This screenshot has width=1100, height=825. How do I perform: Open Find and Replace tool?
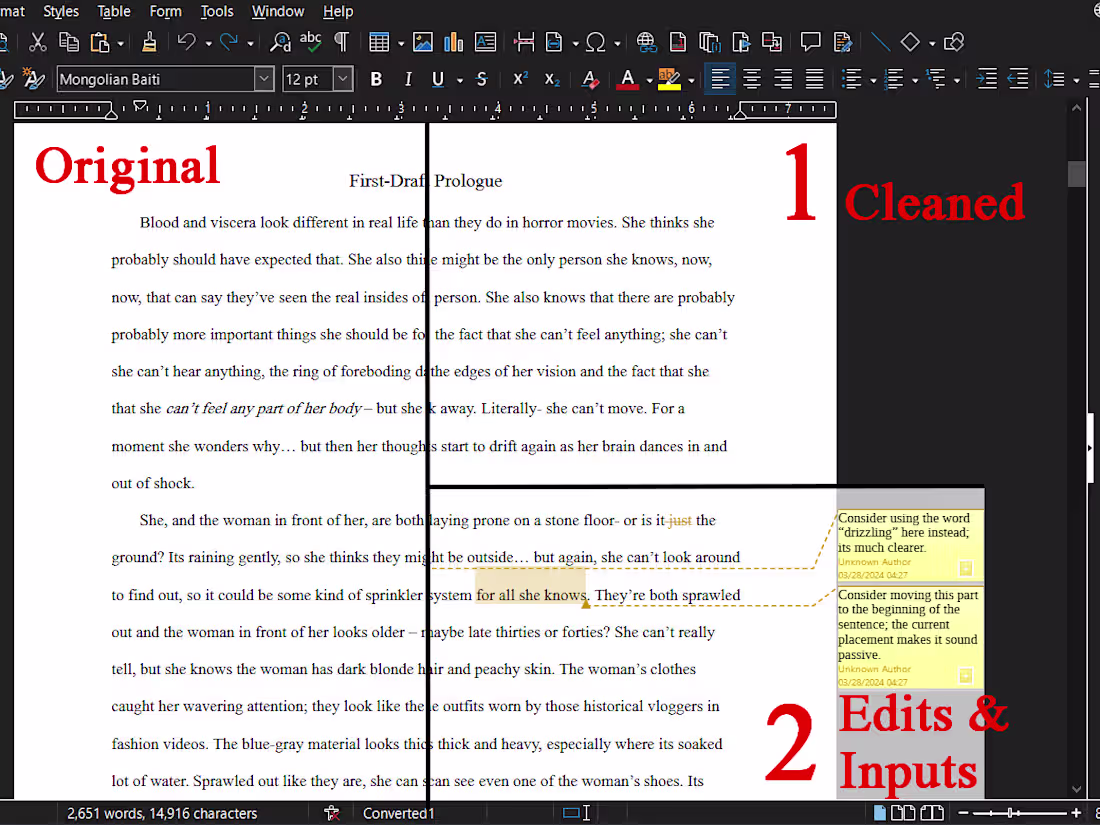tap(280, 42)
